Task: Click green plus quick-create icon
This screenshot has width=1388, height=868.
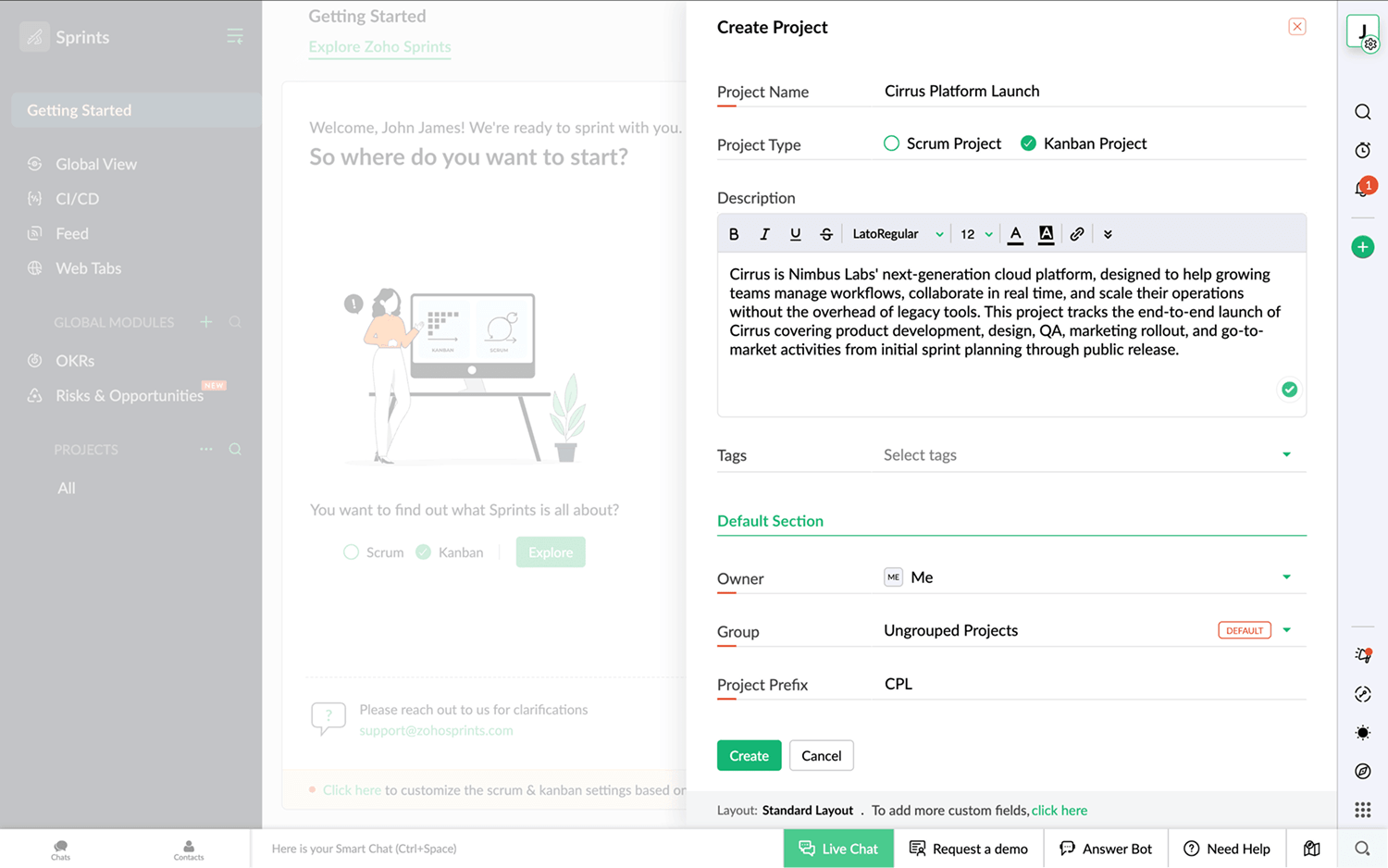Action: 1362,247
